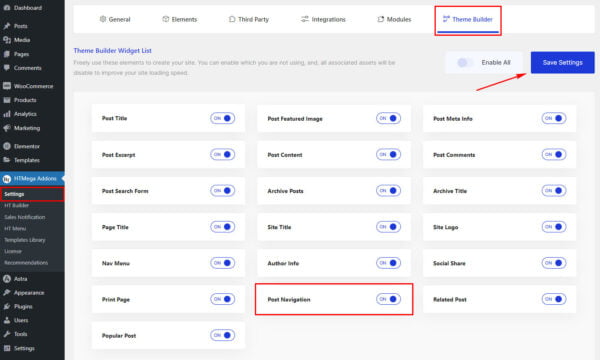Toggle the Post Featured Image switch

[x=388, y=118]
